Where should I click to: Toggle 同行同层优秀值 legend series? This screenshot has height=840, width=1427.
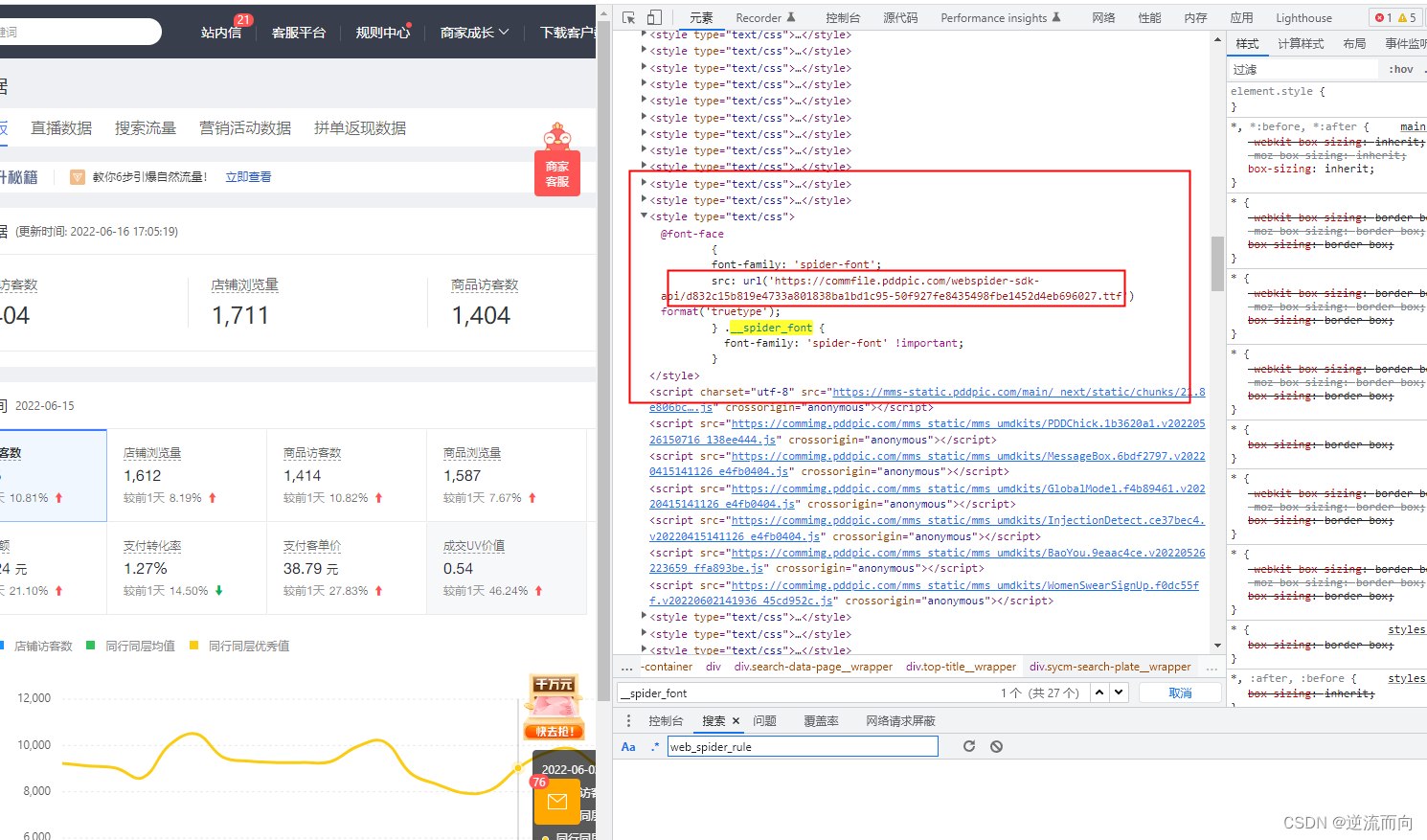[239, 646]
